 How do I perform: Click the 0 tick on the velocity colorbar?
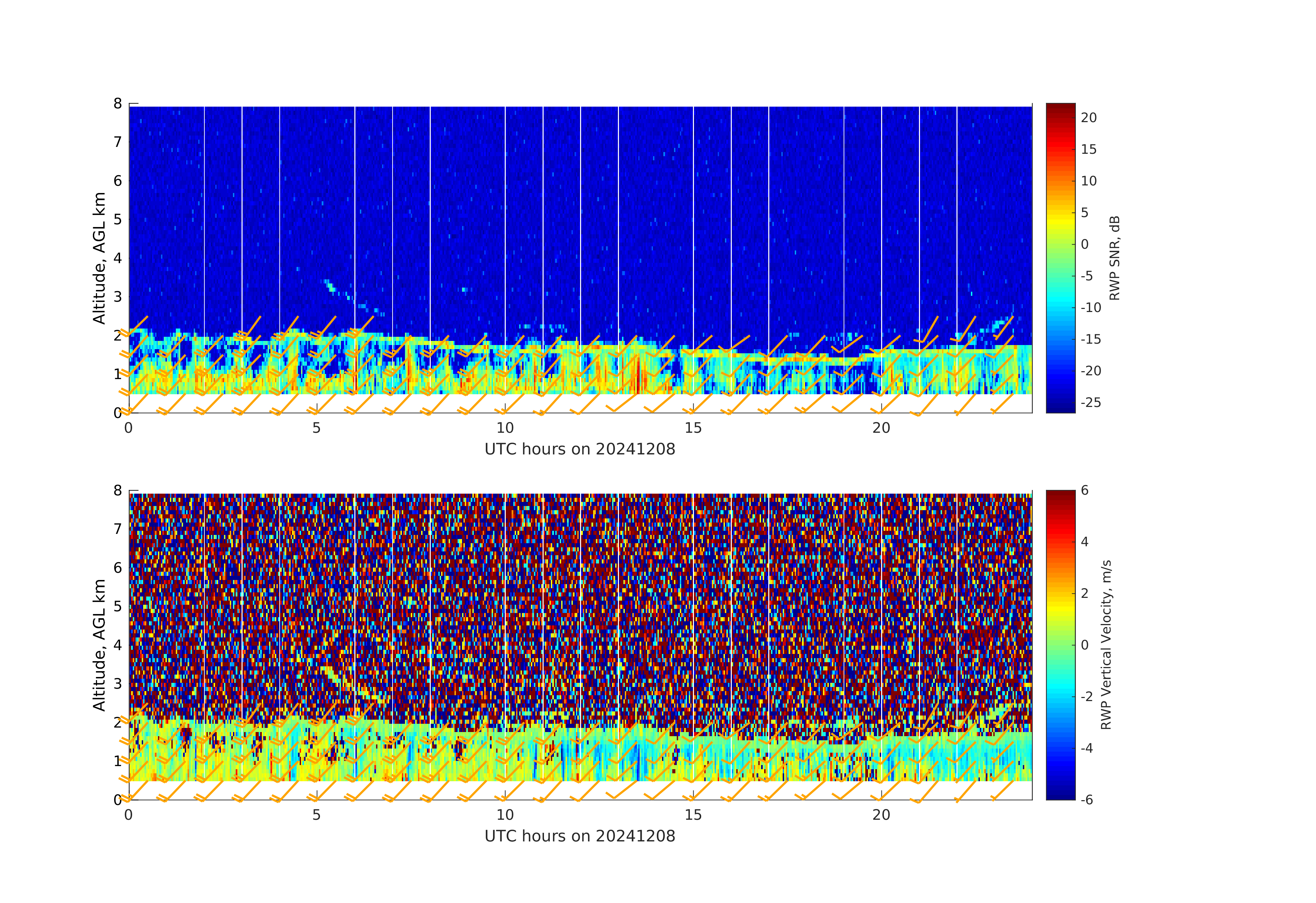[x=1084, y=645]
